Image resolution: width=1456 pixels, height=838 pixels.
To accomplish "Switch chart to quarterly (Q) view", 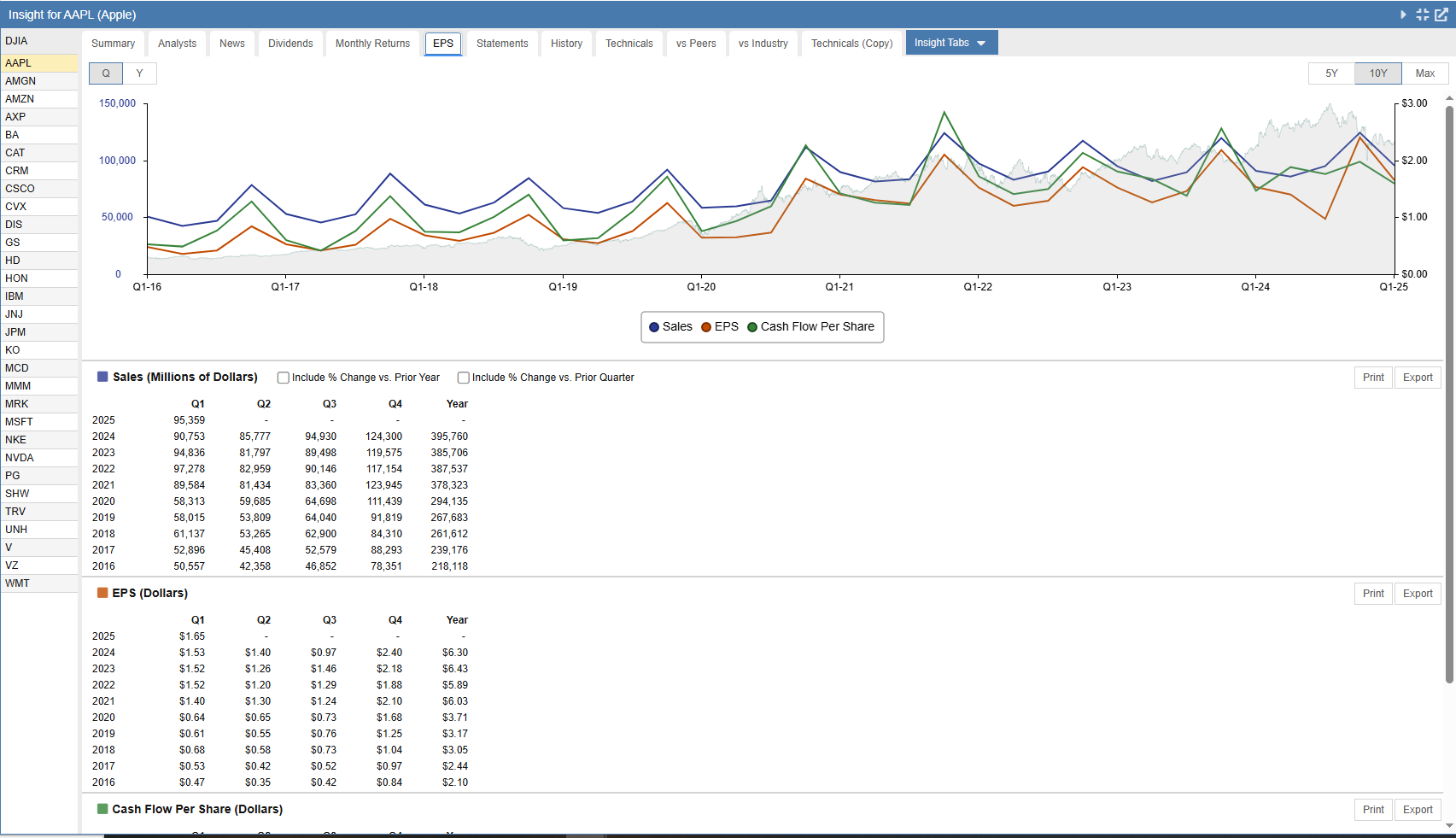I will [x=106, y=73].
